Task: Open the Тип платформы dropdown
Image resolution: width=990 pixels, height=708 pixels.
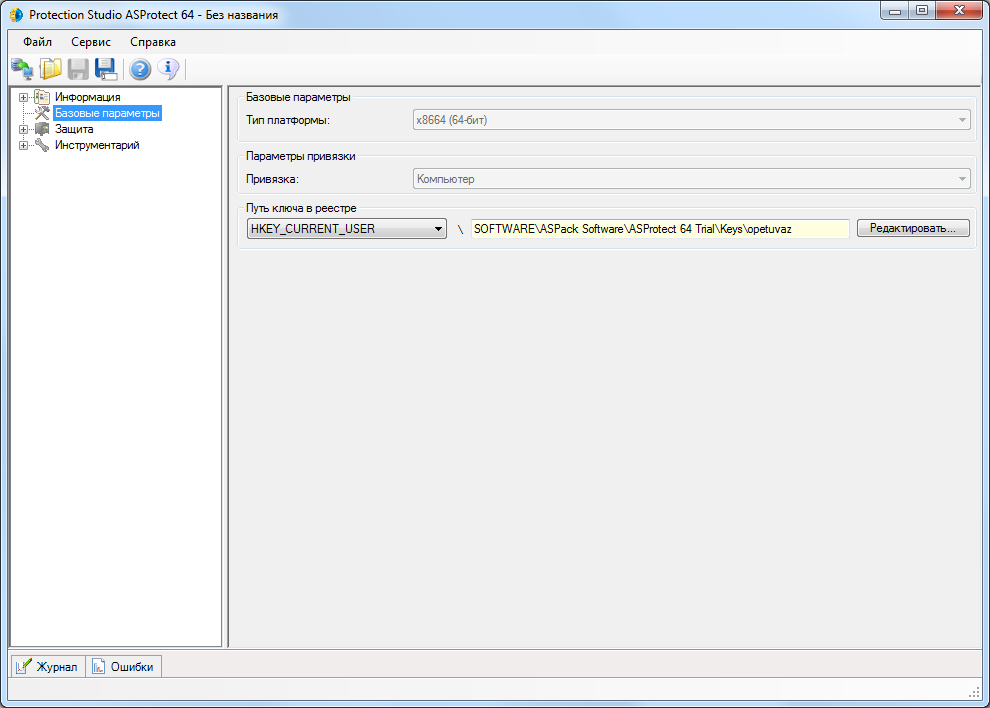Action: pos(691,120)
